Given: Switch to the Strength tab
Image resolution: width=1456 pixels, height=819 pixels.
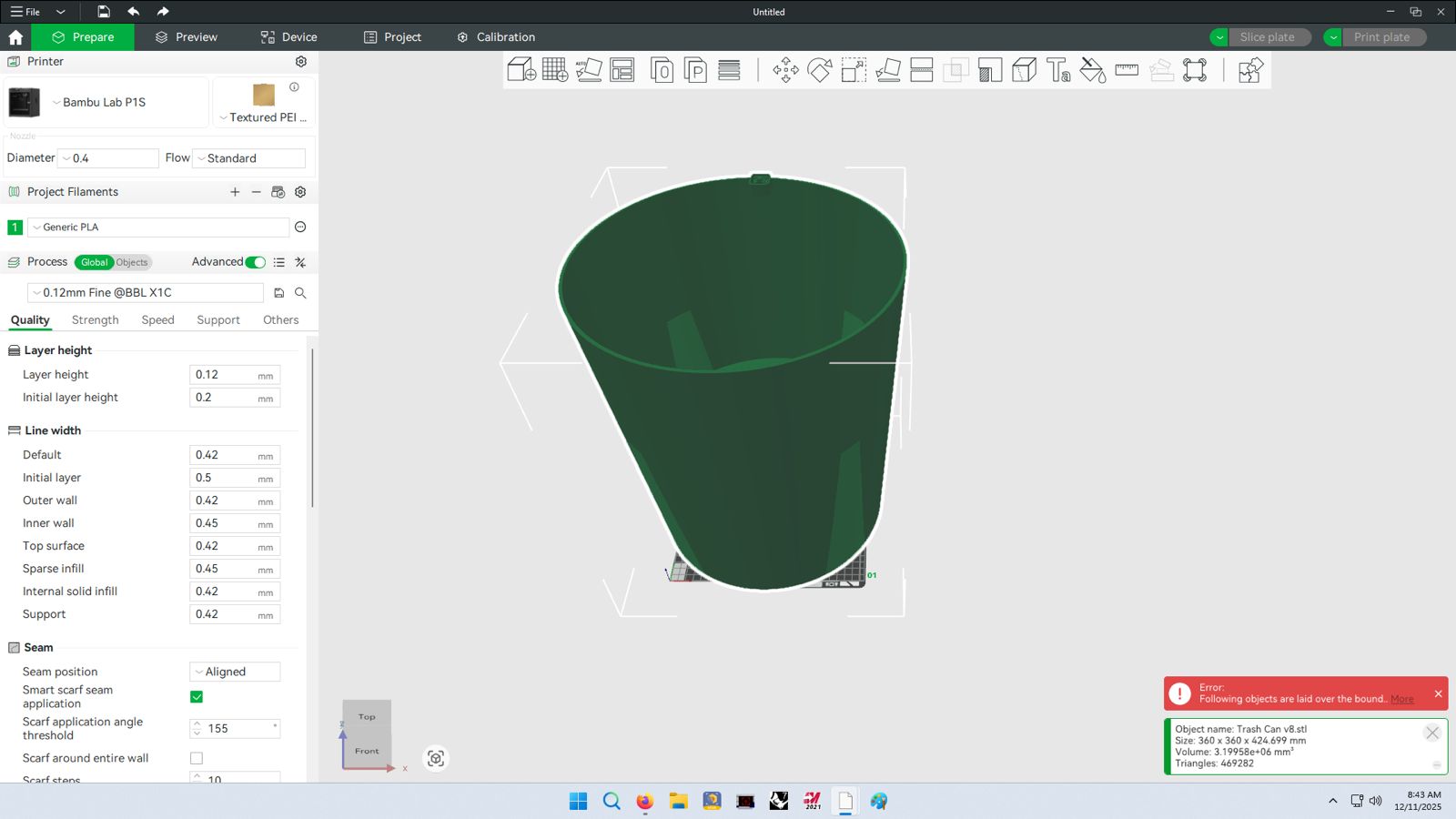Looking at the screenshot, I should [95, 320].
